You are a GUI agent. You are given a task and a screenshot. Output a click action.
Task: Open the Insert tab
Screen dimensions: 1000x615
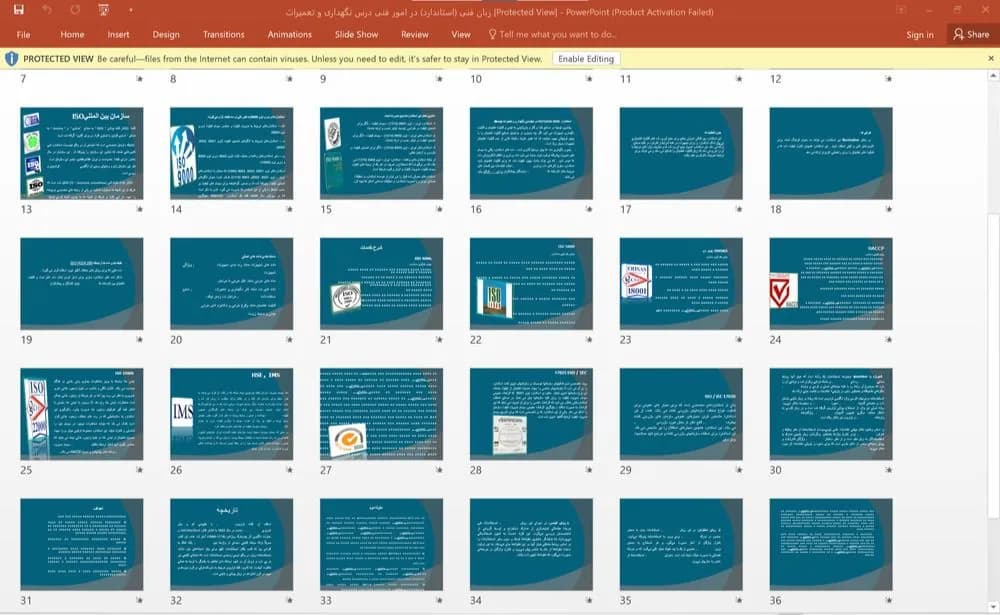118,34
